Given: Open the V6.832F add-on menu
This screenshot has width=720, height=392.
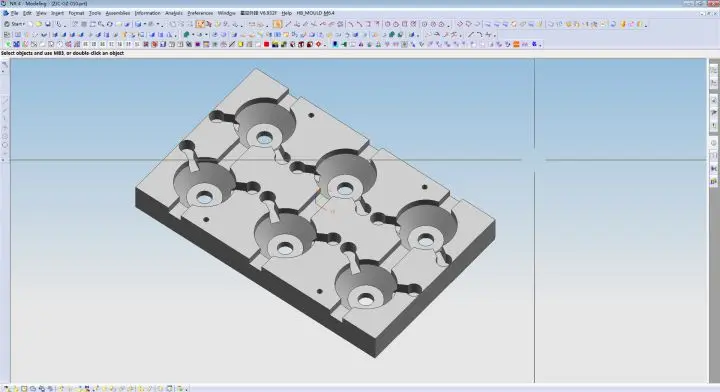Looking at the screenshot, I should 259,13.
